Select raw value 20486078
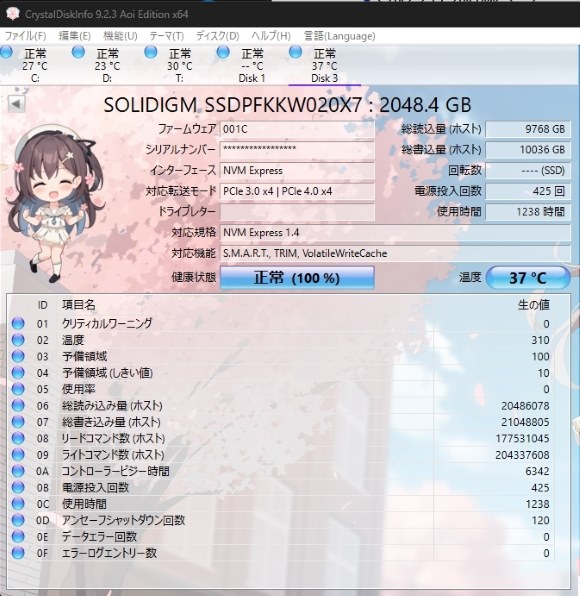Viewport: 580px width, 596px height. tap(525, 406)
